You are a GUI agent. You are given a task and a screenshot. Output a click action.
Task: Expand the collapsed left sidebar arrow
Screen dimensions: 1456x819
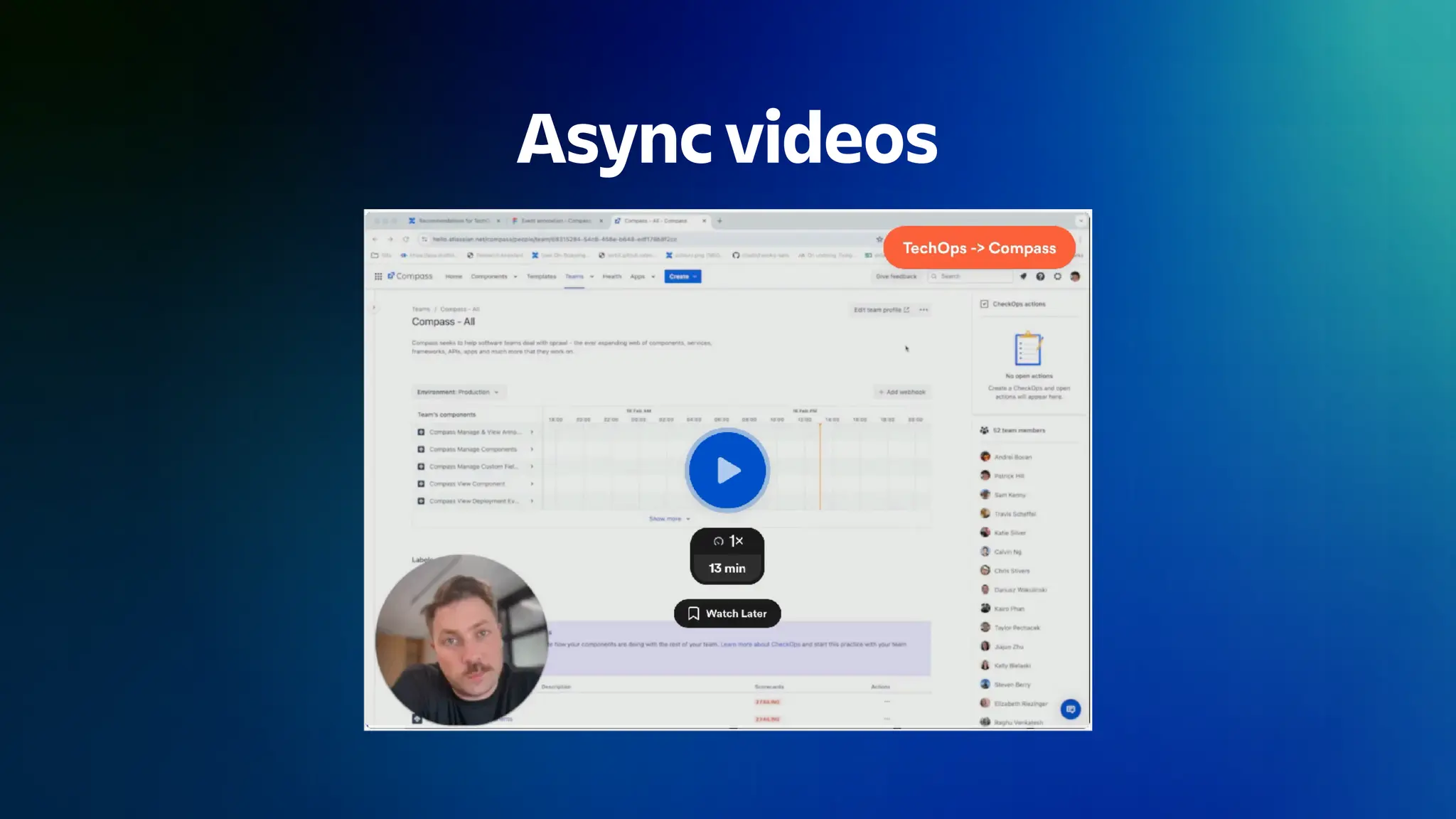pos(374,308)
